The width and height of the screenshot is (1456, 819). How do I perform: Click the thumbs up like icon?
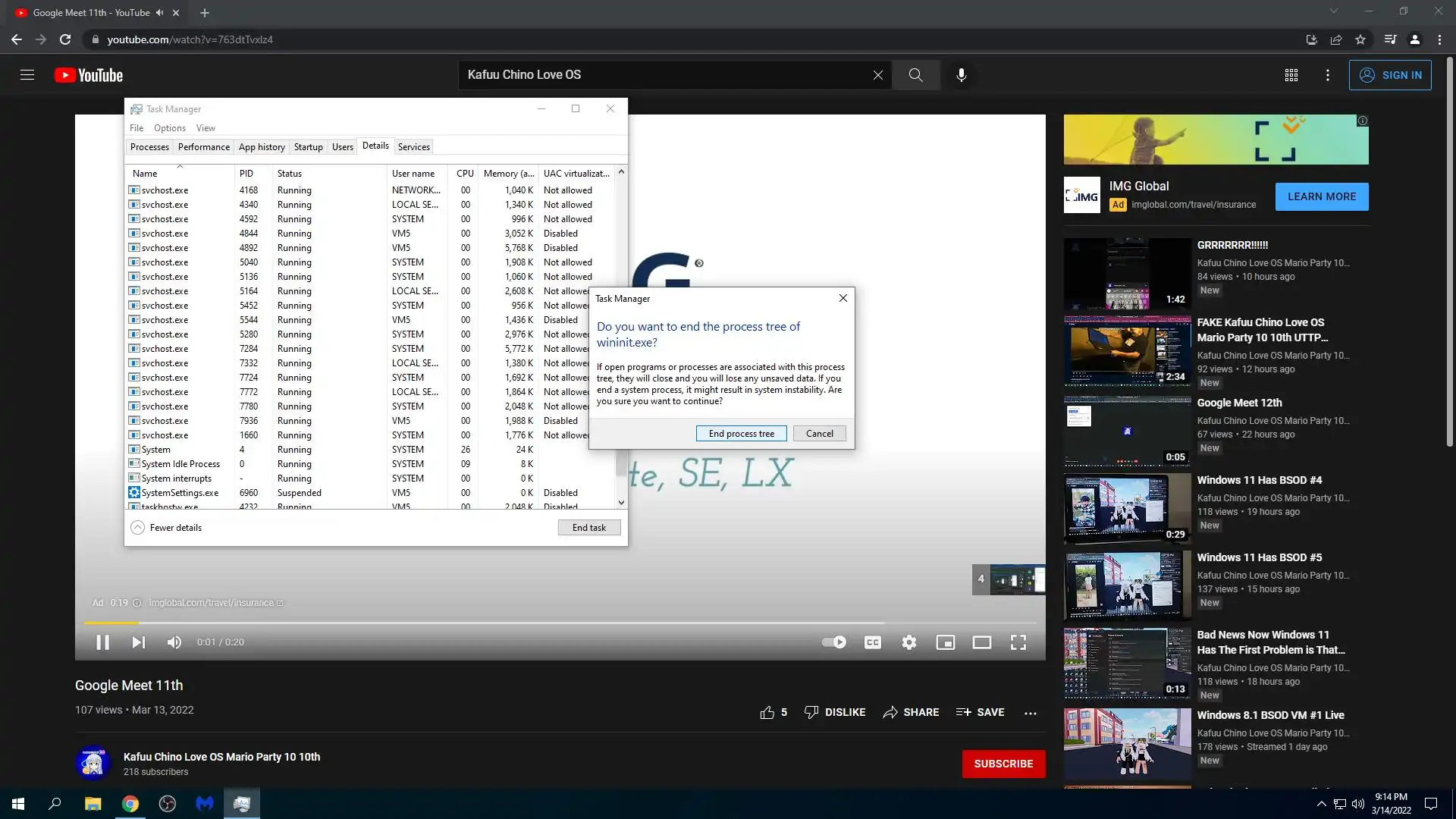click(767, 712)
